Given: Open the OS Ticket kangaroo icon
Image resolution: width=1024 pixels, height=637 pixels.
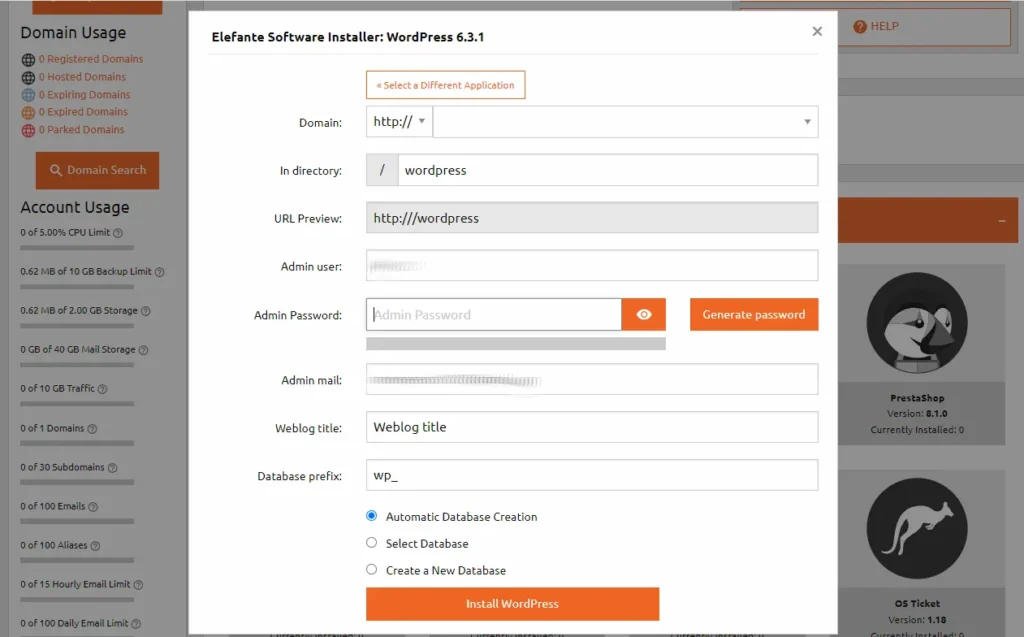Looking at the screenshot, I should tap(917, 528).
